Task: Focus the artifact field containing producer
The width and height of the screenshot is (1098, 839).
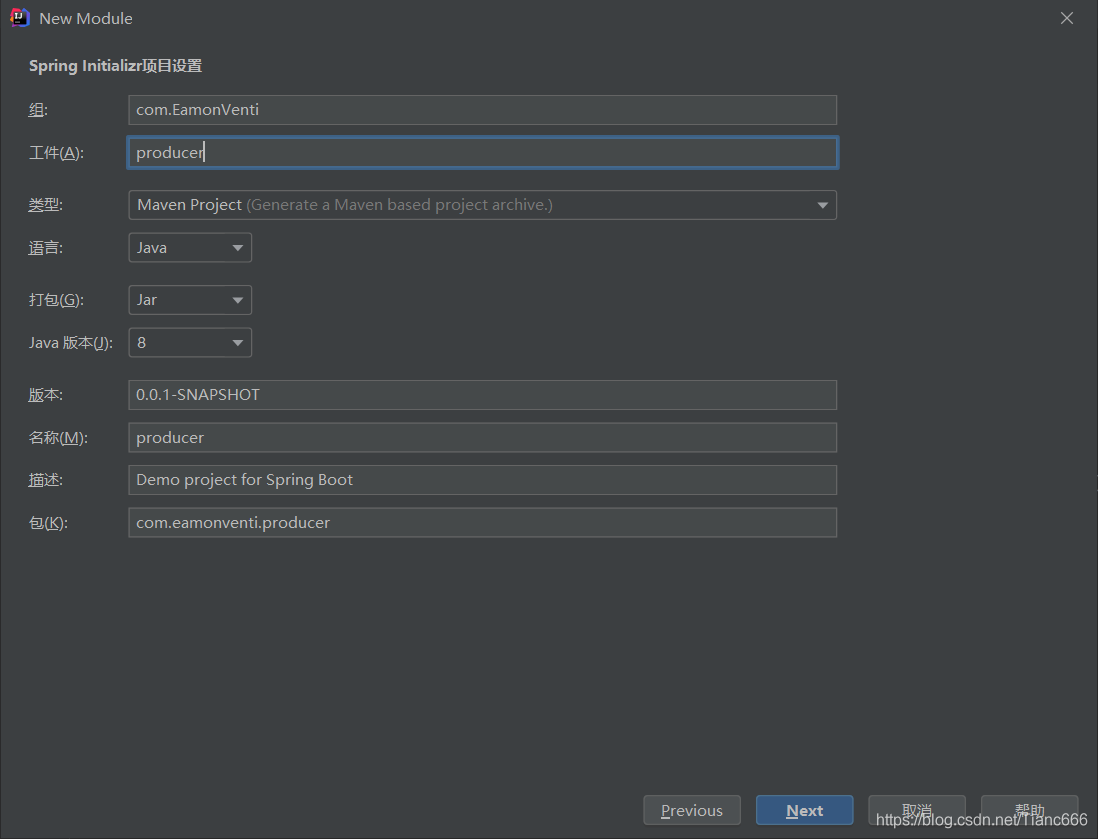Action: pos(482,153)
